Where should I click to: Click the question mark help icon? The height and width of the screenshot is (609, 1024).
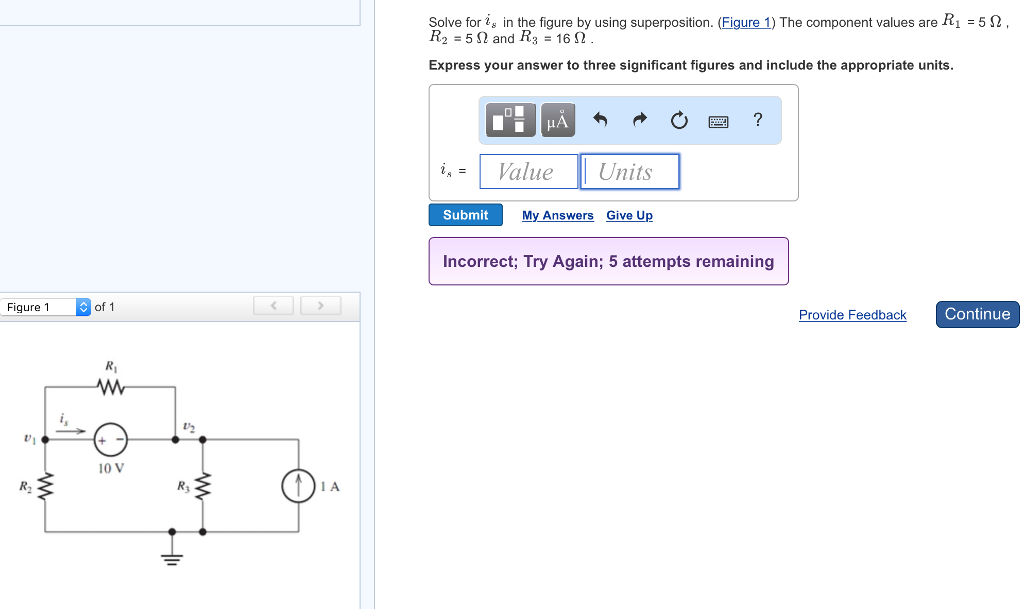(757, 120)
